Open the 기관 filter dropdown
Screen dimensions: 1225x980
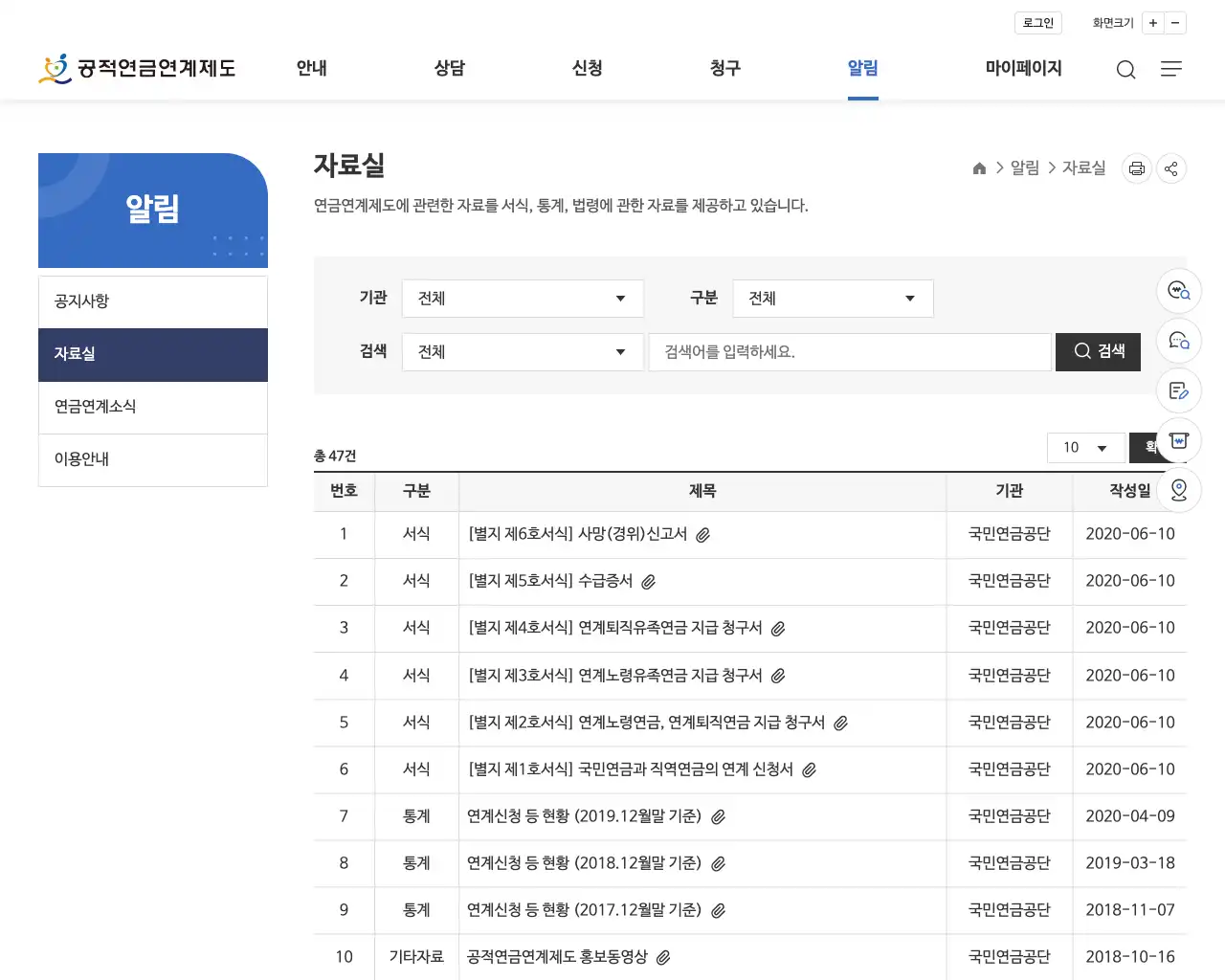click(522, 298)
